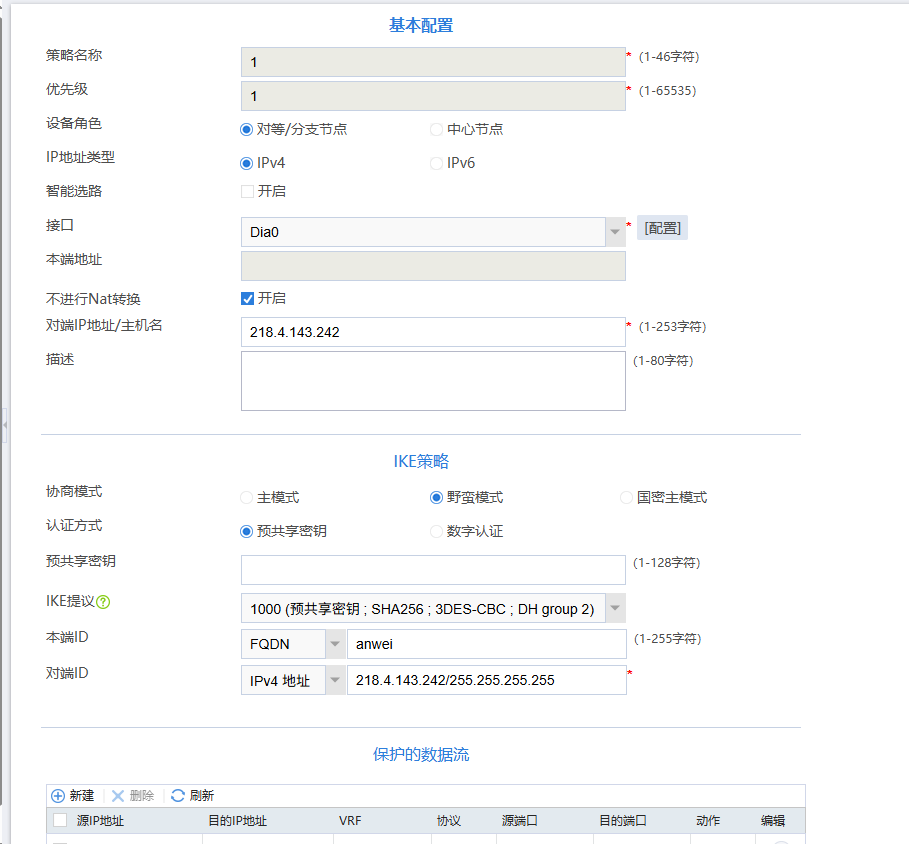
Task: Click the 源IP地址 column header
Action: click(x=100, y=820)
